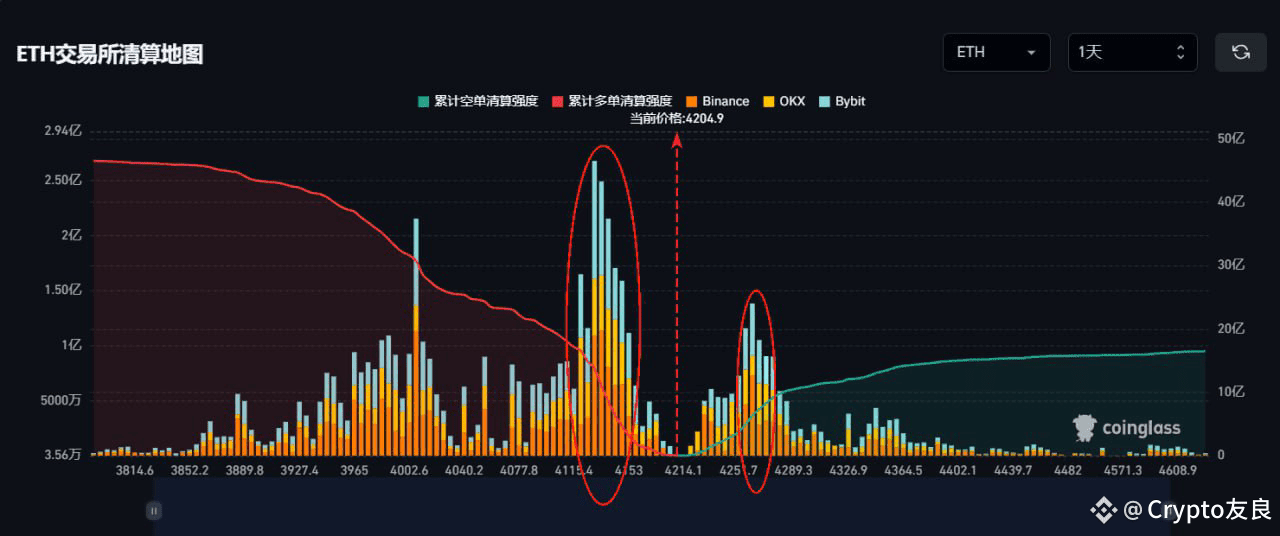The image size is (1280, 536).
Task: Click the Binance diamond logo by Crypto友良
Action: [1103, 510]
